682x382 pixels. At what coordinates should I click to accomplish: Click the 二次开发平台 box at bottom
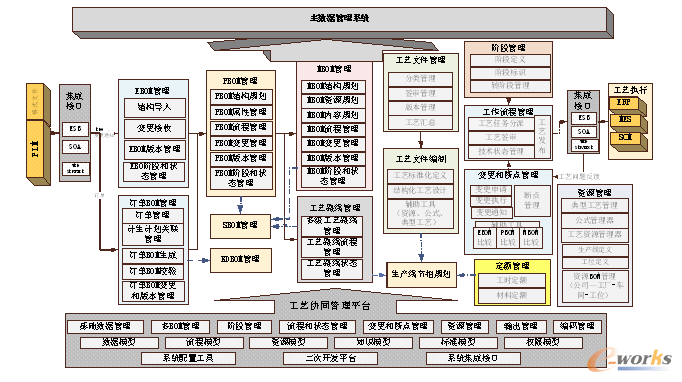330,359
